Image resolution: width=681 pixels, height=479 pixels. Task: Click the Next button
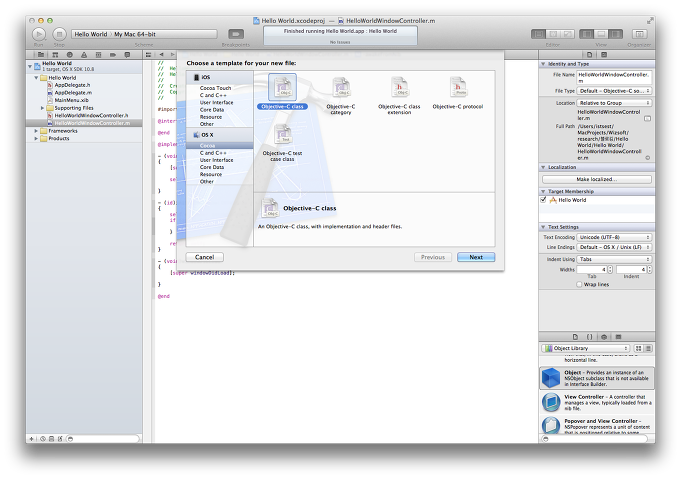pos(476,257)
